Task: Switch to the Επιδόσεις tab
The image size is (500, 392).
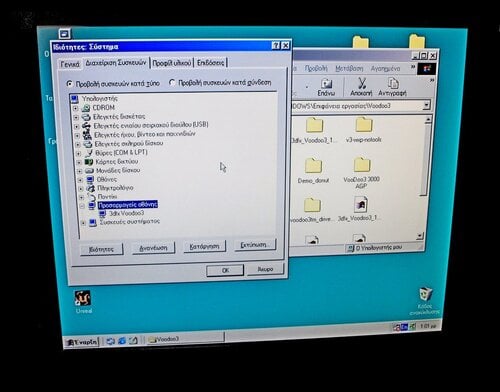Action: (x=210, y=63)
